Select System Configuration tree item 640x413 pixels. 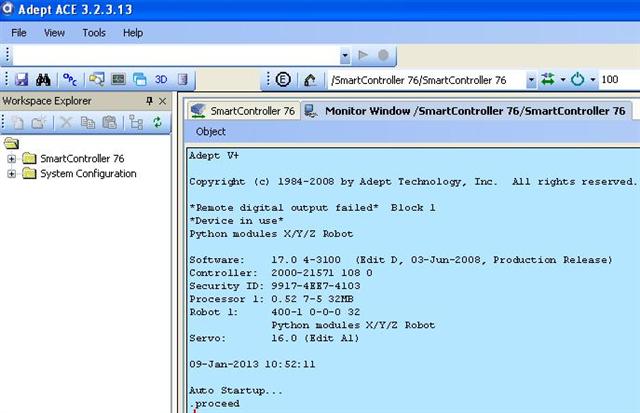(88, 173)
